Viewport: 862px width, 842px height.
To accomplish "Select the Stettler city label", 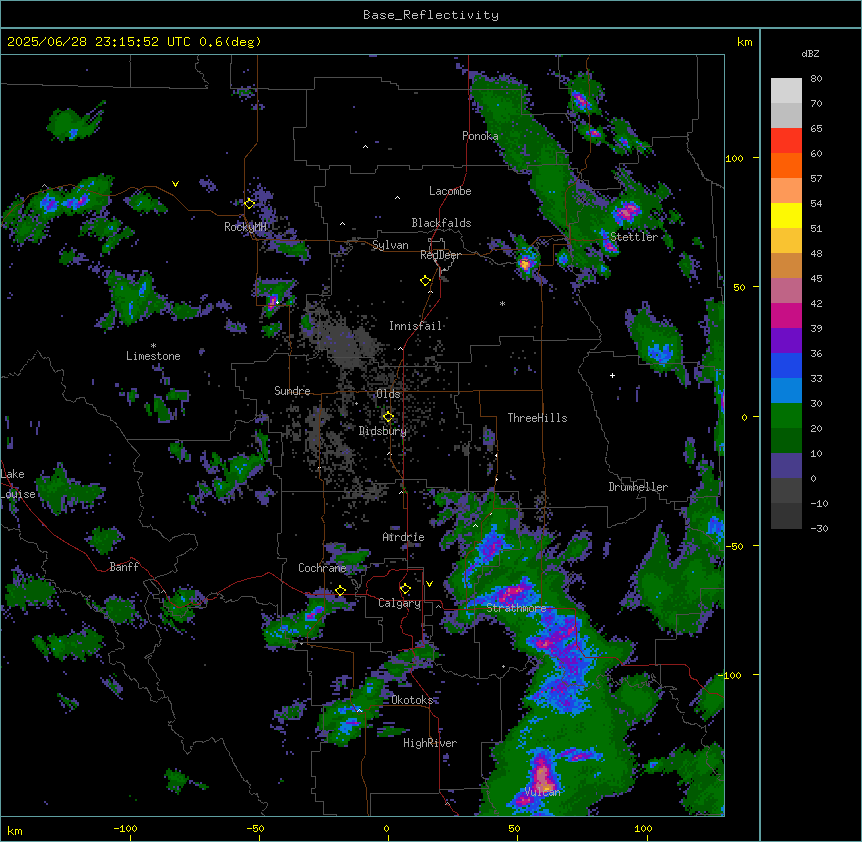I will (634, 237).
